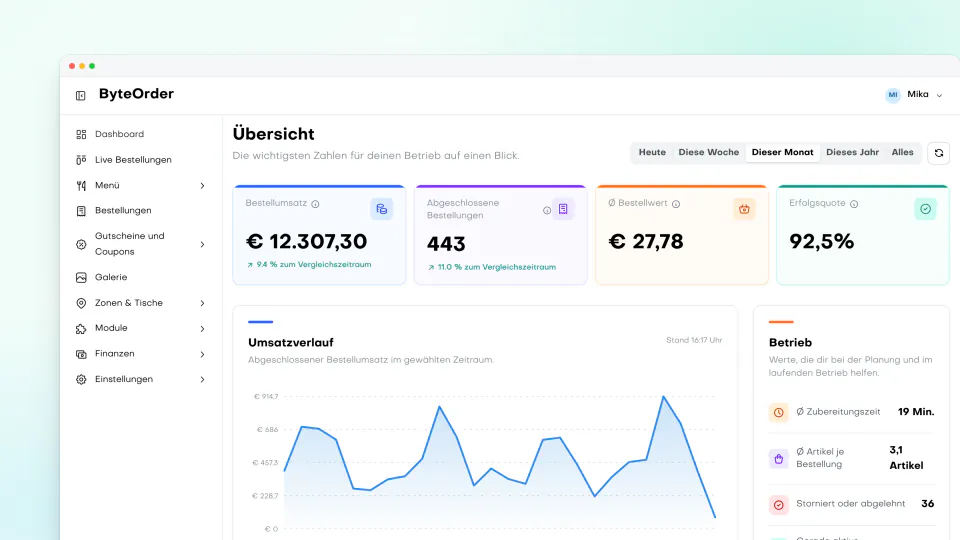Expand the Gutscheine und Coupons chevron
The image size is (960, 540).
coord(203,244)
